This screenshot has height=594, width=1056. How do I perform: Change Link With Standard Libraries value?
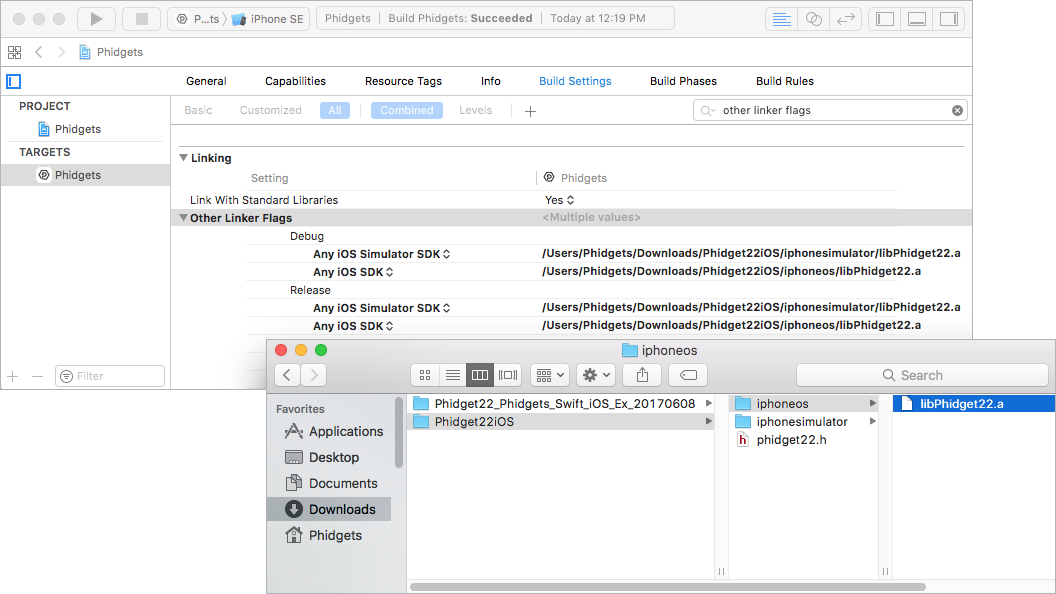tap(560, 200)
